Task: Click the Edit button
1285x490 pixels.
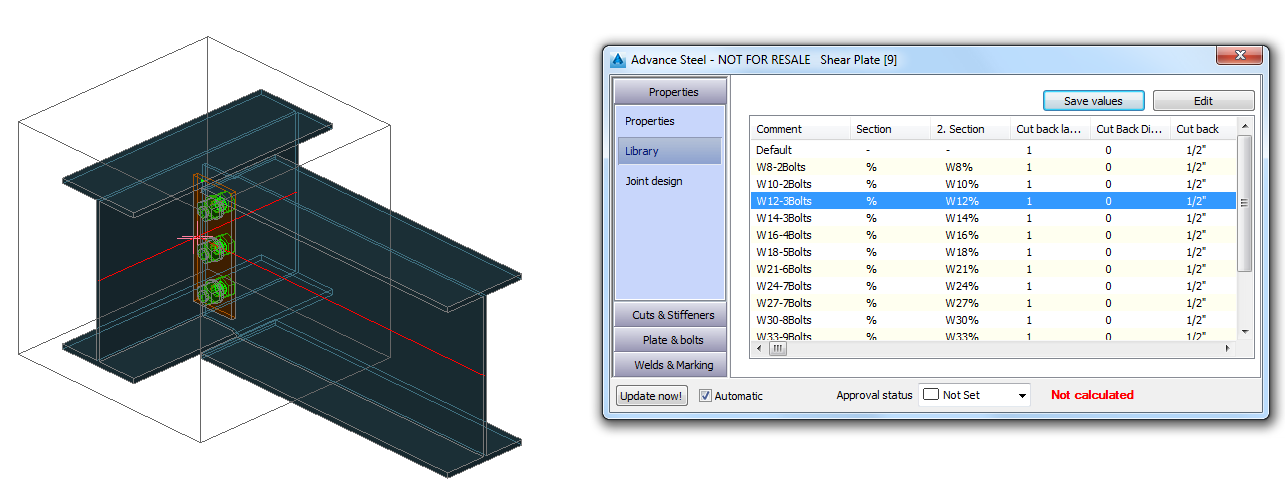Action: point(1203,101)
